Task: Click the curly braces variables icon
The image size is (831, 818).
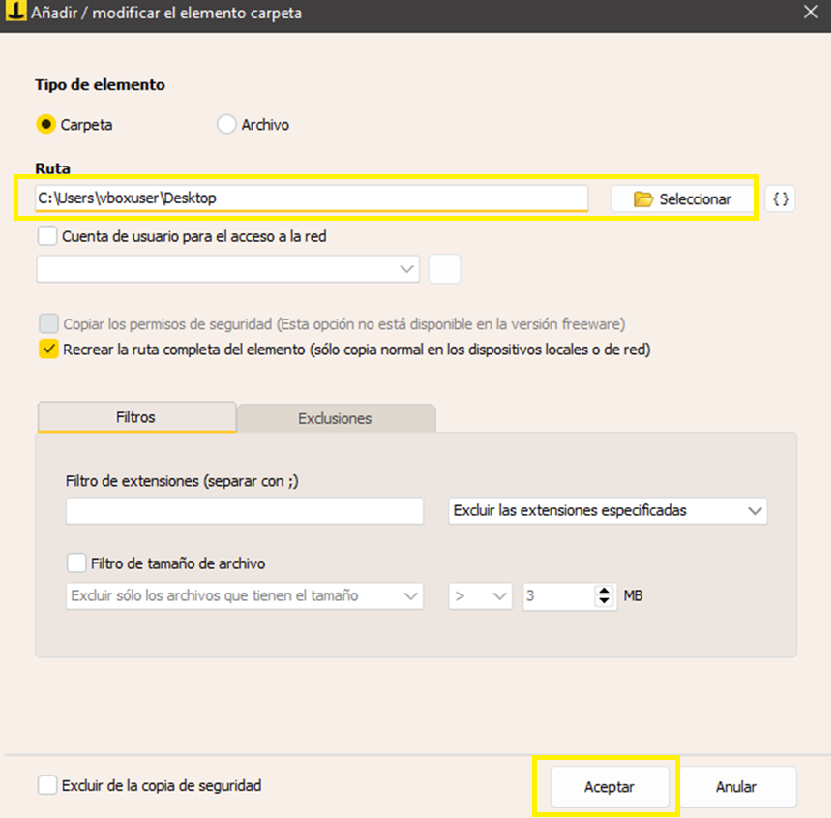Action: pyautogui.click(x=781, y=199)
